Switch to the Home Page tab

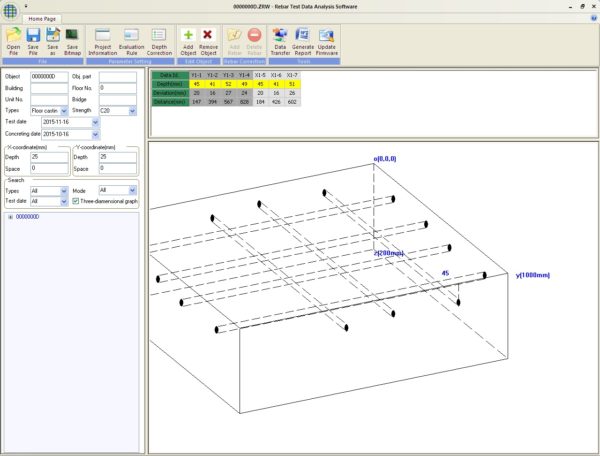[x=42, y=18]
